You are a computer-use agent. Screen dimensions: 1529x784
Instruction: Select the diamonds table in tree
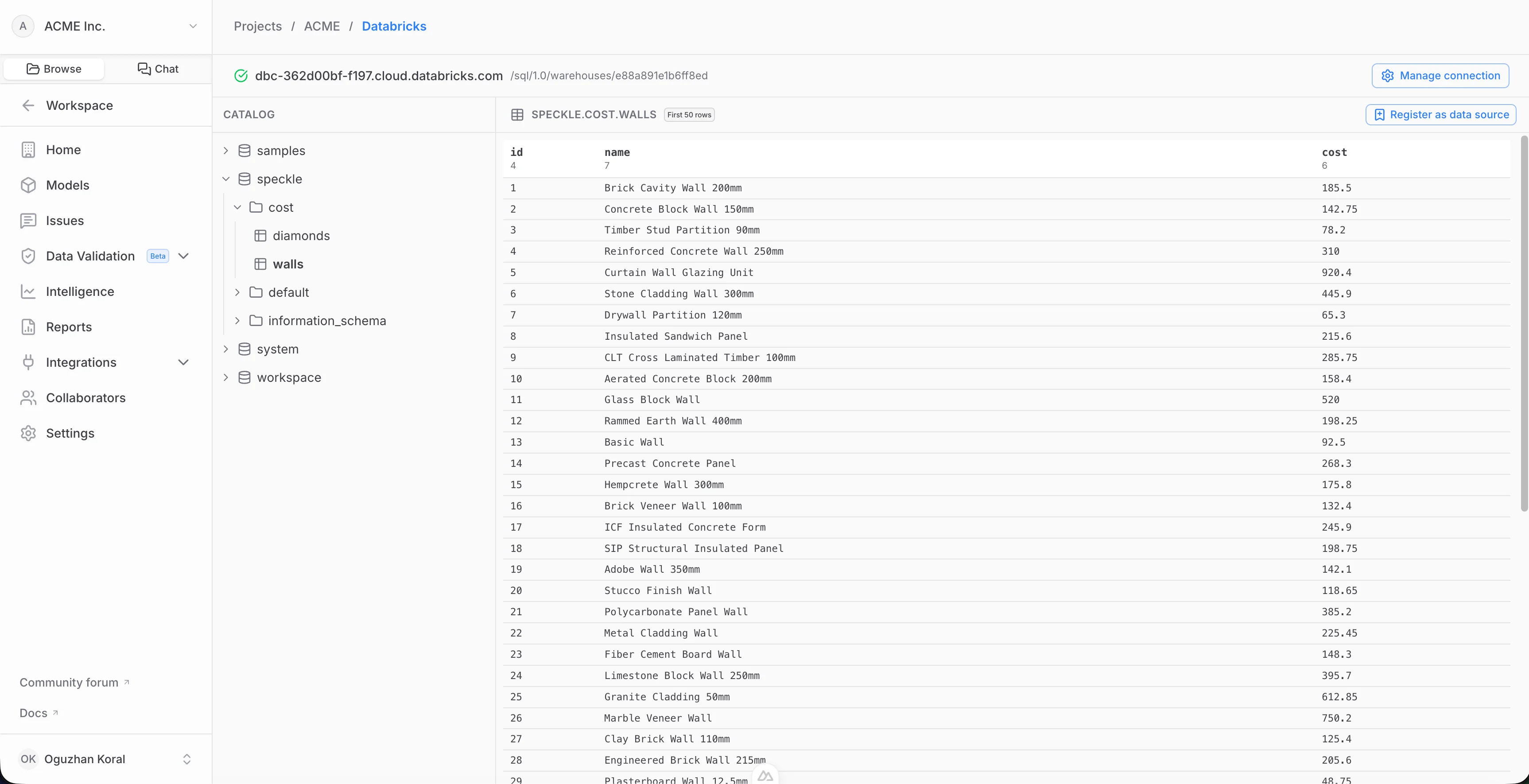pos(301,236)
